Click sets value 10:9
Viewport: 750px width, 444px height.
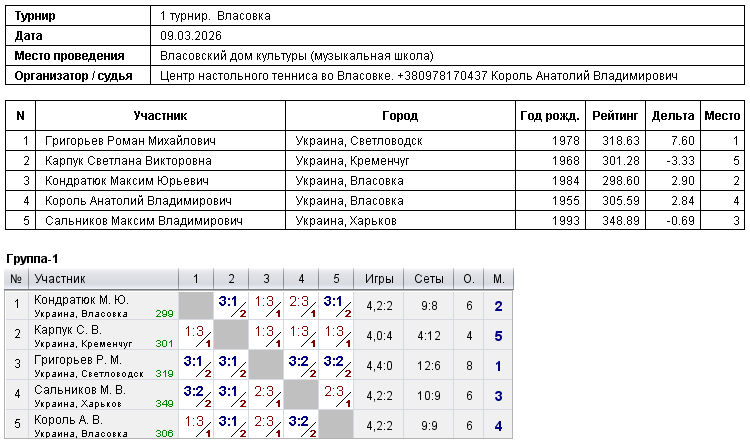click(429, 396)
